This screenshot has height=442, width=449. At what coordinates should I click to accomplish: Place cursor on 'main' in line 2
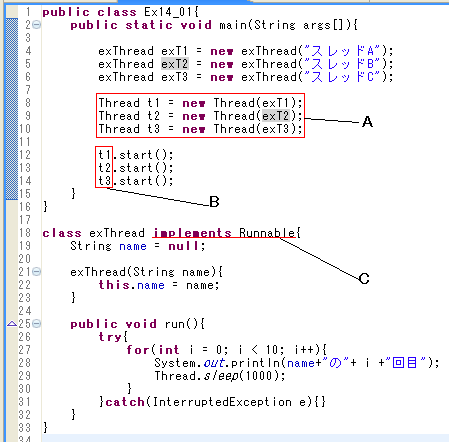pyautogui.click(x=234, y=25)
